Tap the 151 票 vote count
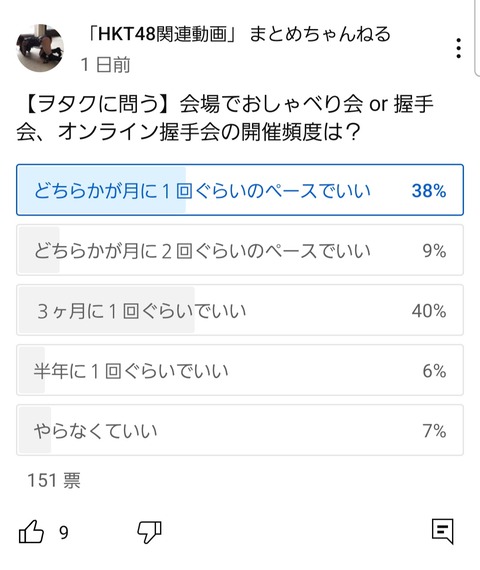 click(54, 480)
